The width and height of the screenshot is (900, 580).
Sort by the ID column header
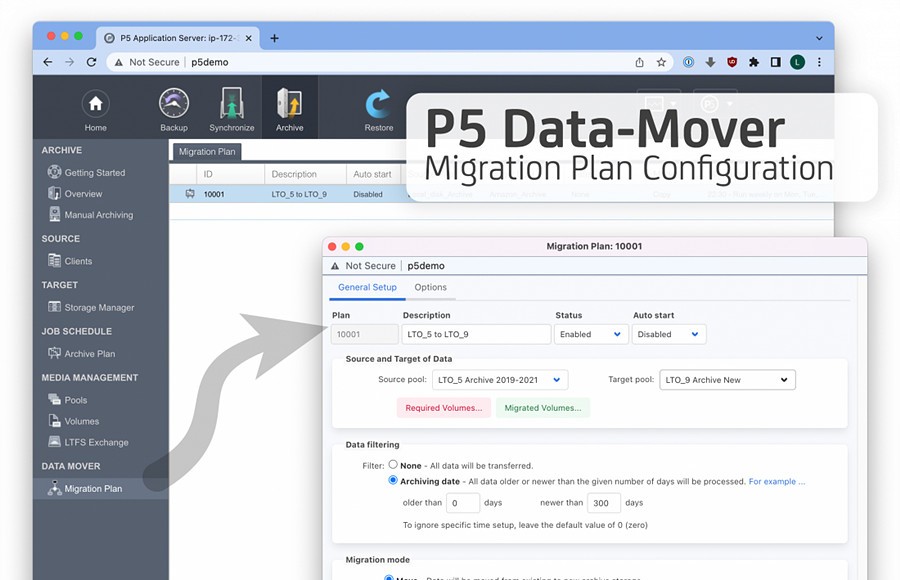[230, 174]
